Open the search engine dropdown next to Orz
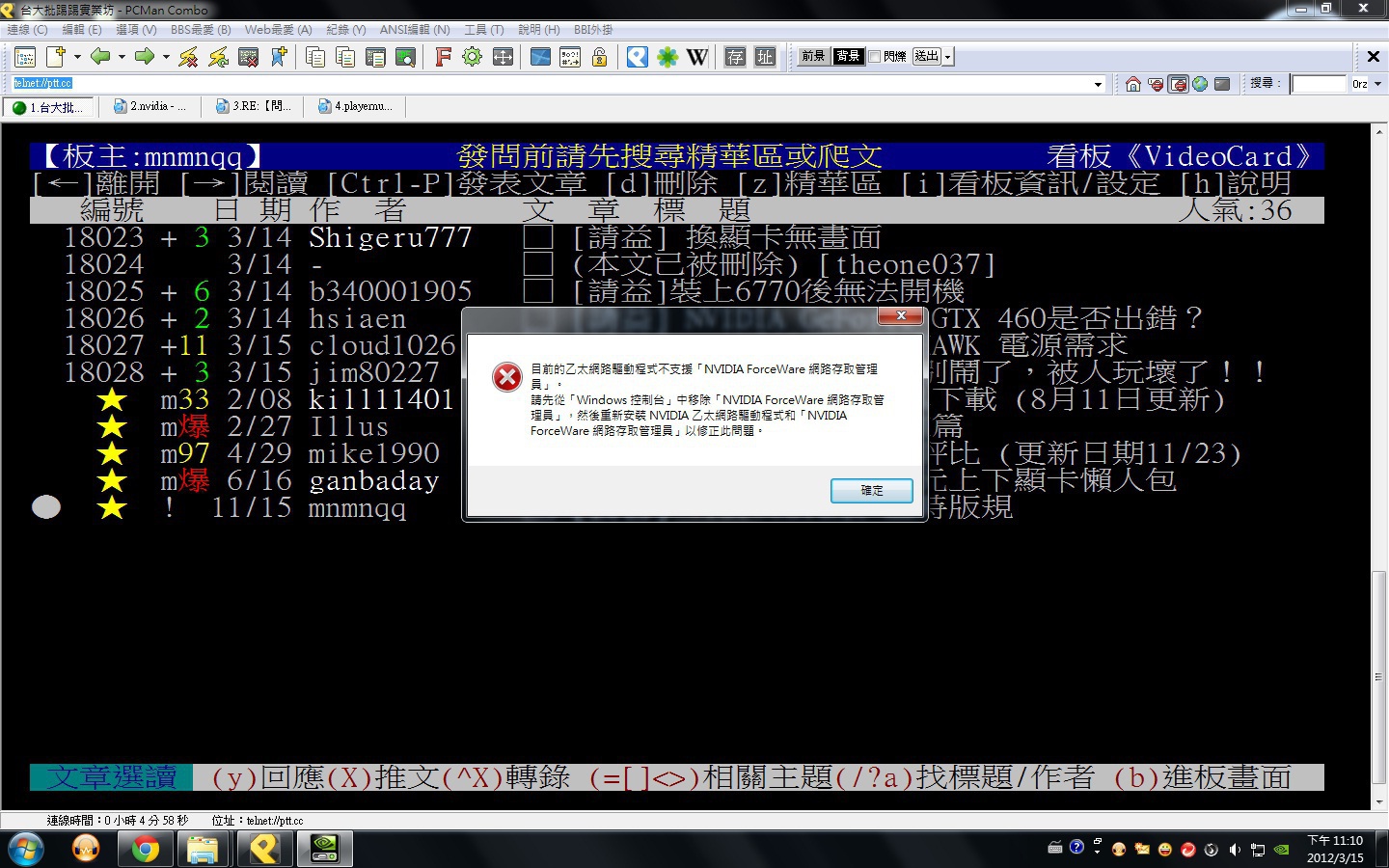Image resolution: width=1389 pixels, height=868 pixels. (x=1377, y=84)
